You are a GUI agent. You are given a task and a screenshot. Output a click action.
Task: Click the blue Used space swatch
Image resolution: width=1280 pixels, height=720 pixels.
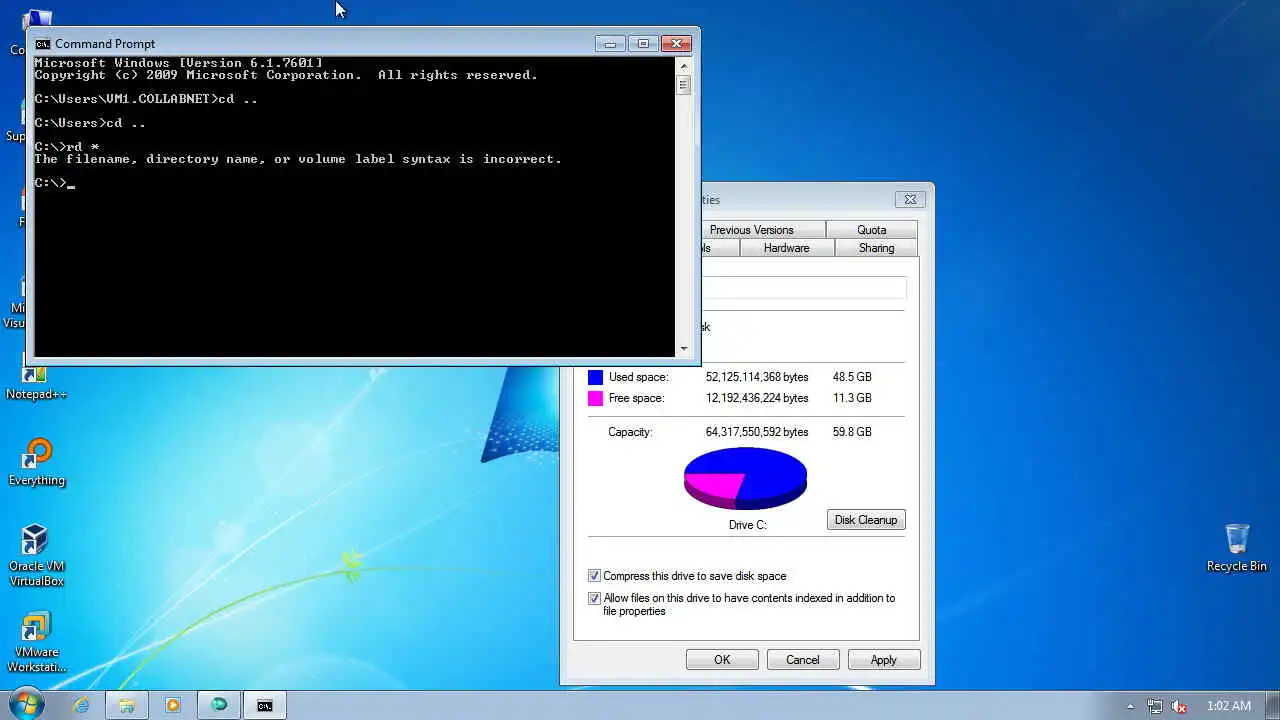(595, 377)
